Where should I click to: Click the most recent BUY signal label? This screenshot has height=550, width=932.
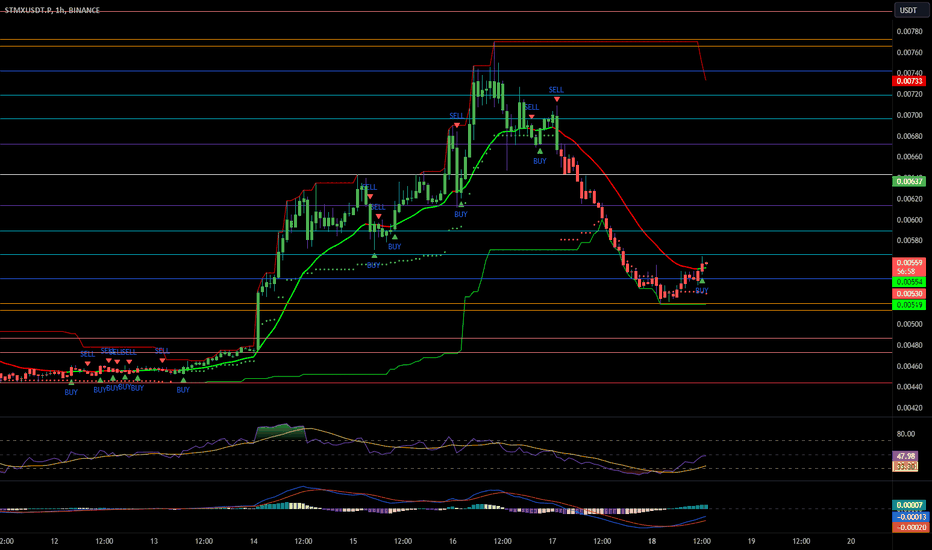click(x=702, y=291)
